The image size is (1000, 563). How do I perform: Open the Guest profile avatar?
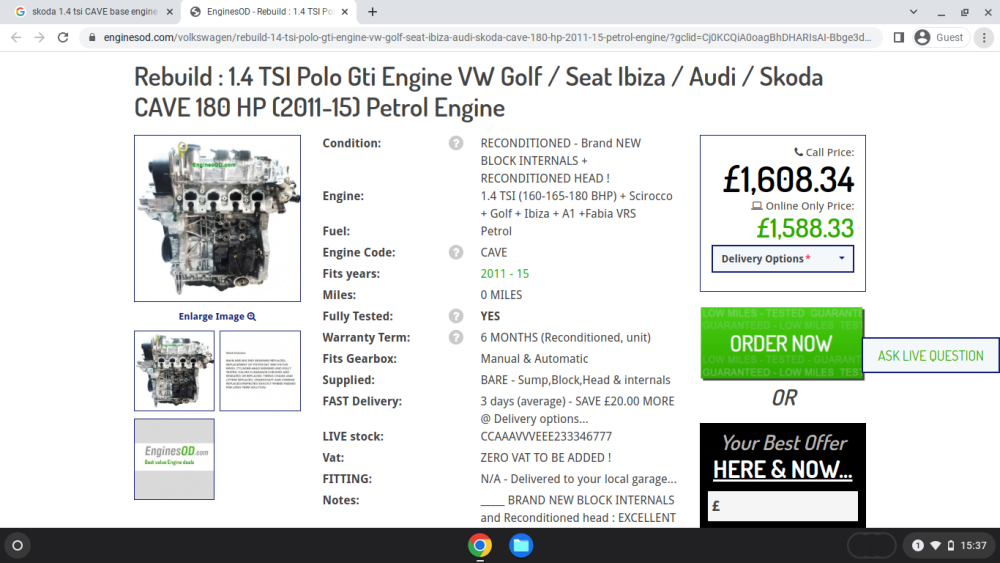922,38
